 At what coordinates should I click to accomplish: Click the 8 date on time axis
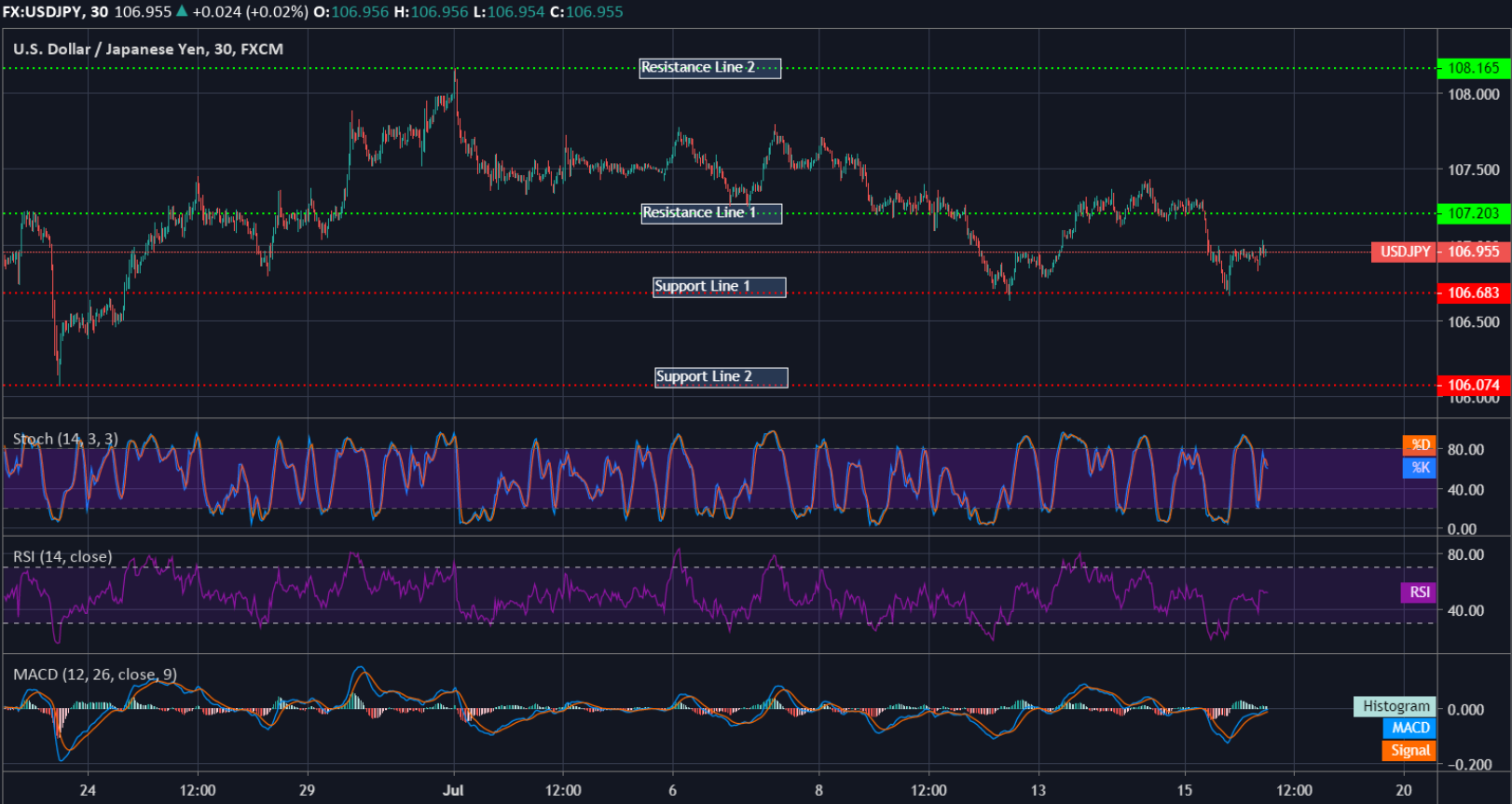click(x=818, y=790)
